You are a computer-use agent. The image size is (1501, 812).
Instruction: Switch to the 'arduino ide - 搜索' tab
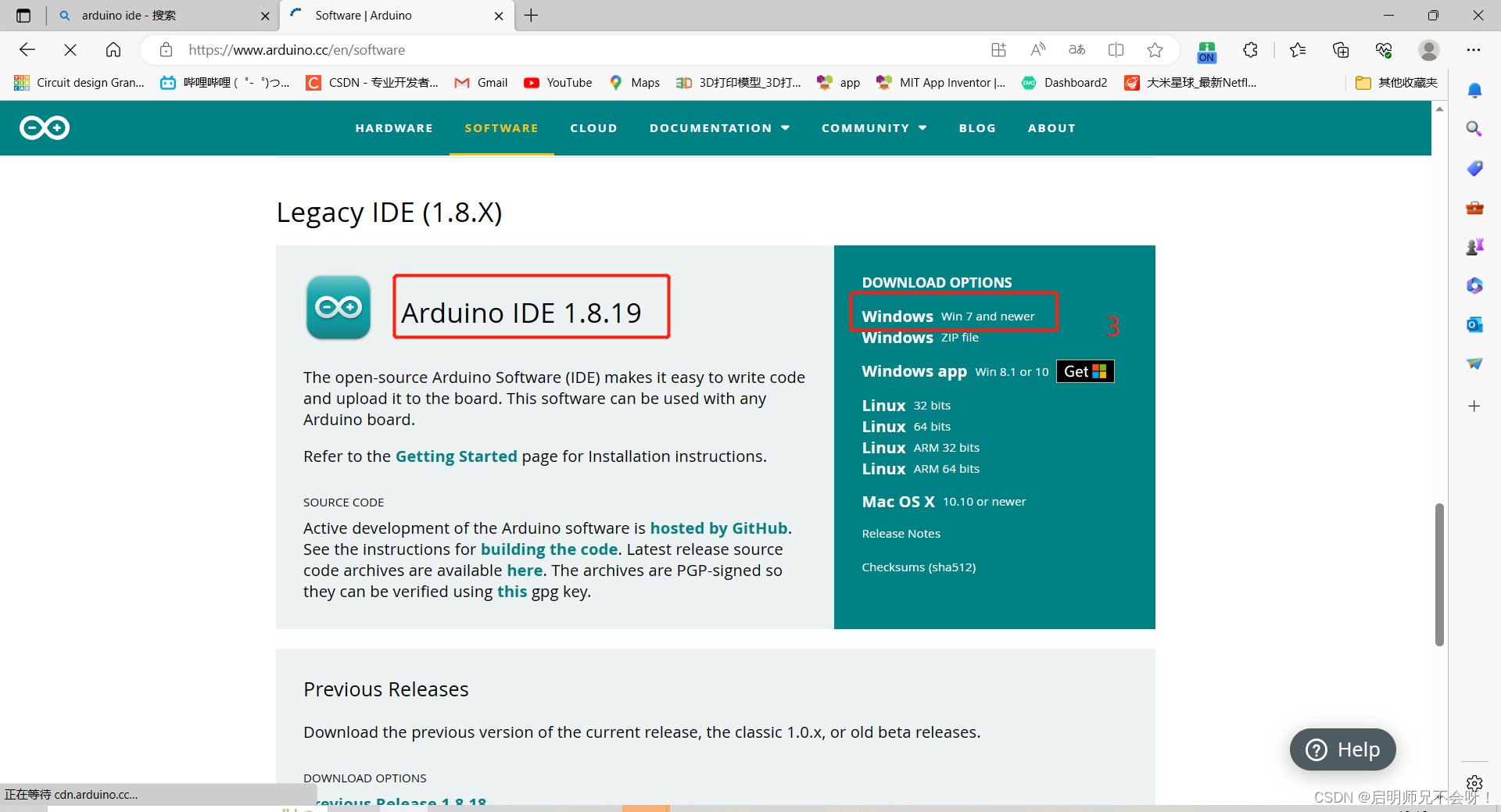point(163,16)
